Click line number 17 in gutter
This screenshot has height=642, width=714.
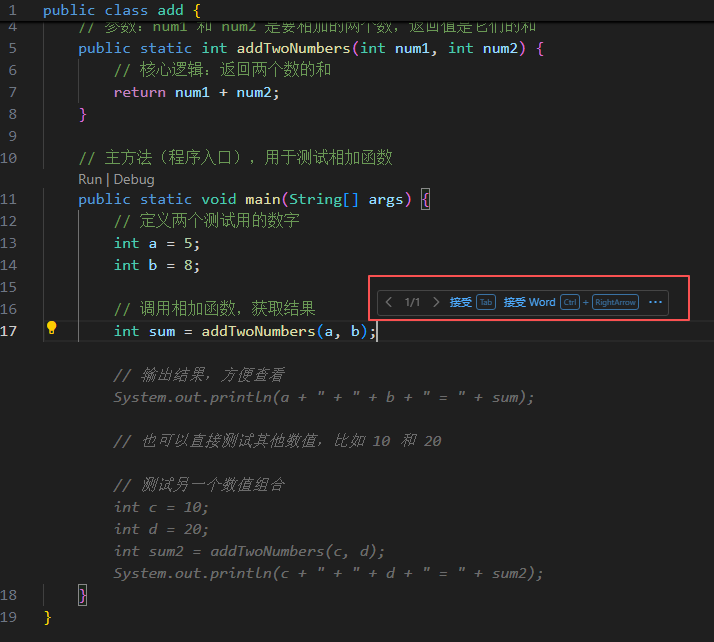[10, 331]
